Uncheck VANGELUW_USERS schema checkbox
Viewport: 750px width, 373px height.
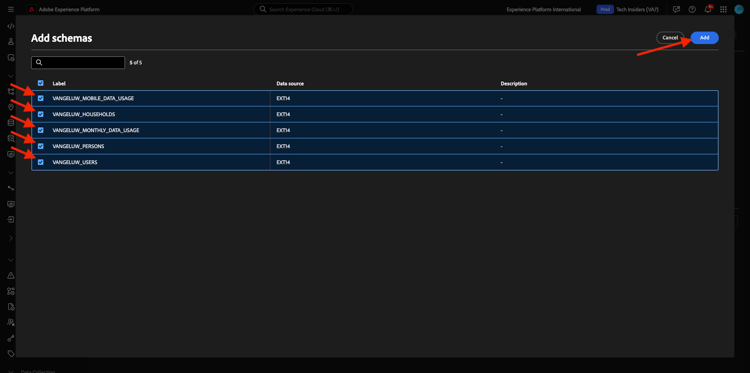click(41, 162)
